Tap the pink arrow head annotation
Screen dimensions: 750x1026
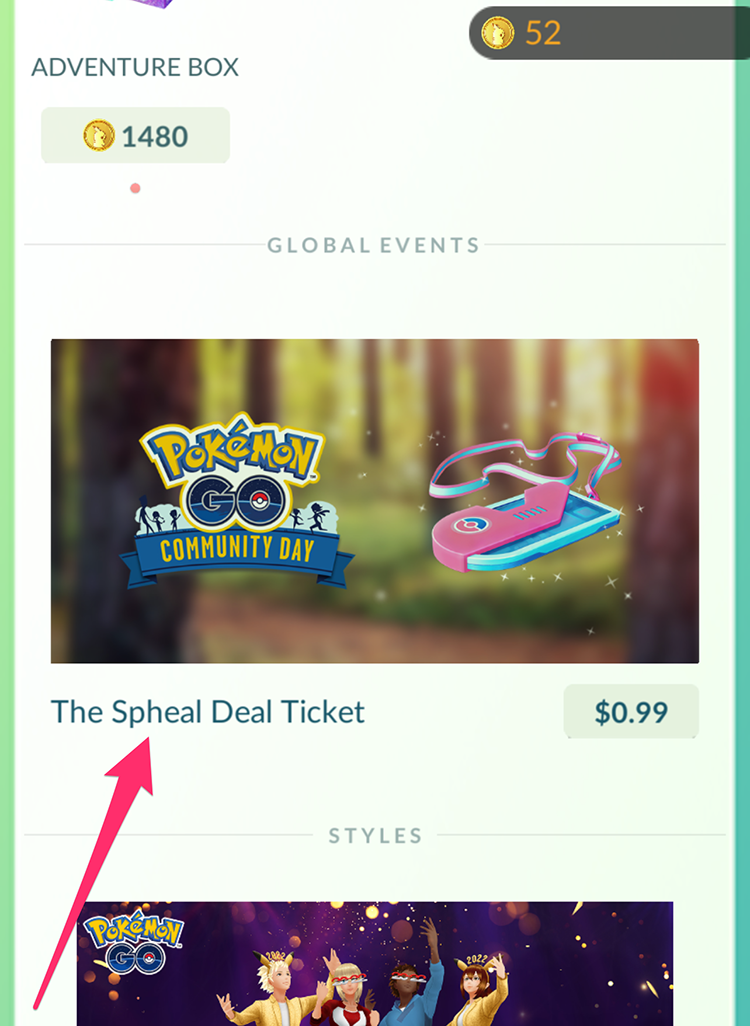tap(133, 762)
